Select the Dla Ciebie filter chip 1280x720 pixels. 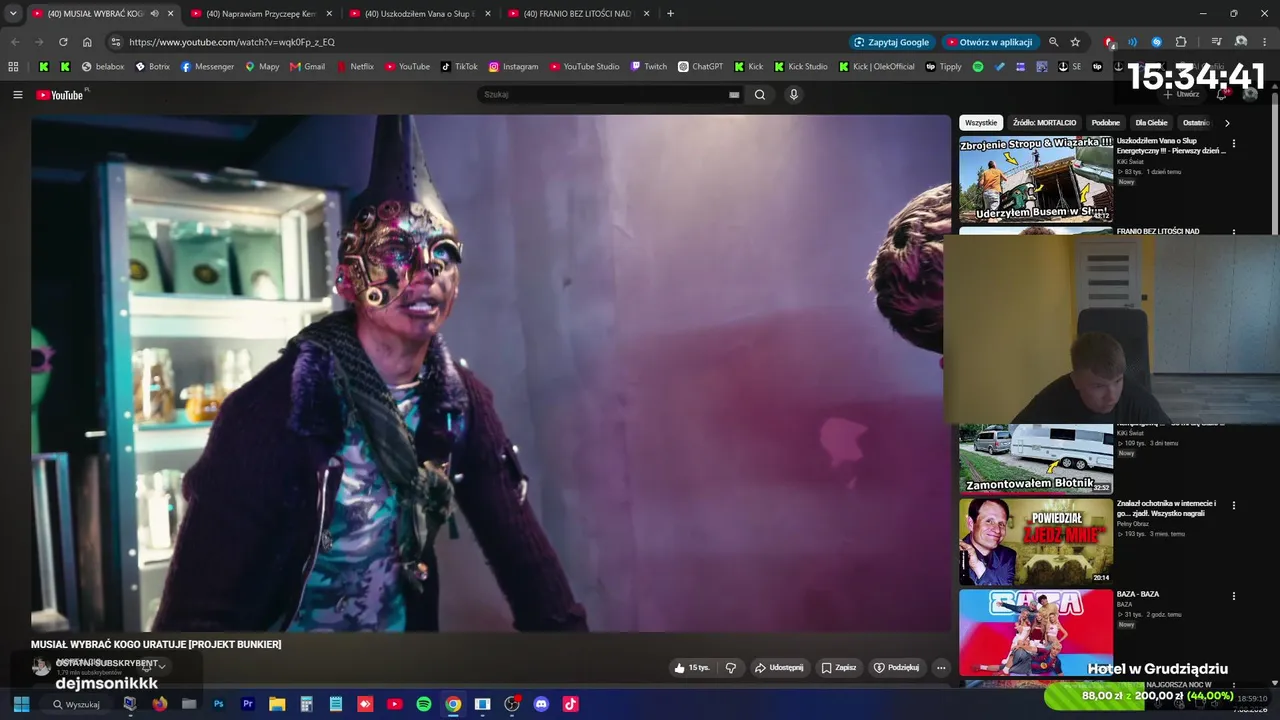1151,123
